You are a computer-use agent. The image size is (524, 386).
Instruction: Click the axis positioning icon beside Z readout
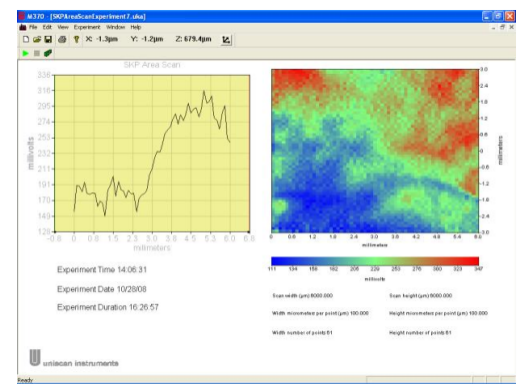click(x=226, y=40)
